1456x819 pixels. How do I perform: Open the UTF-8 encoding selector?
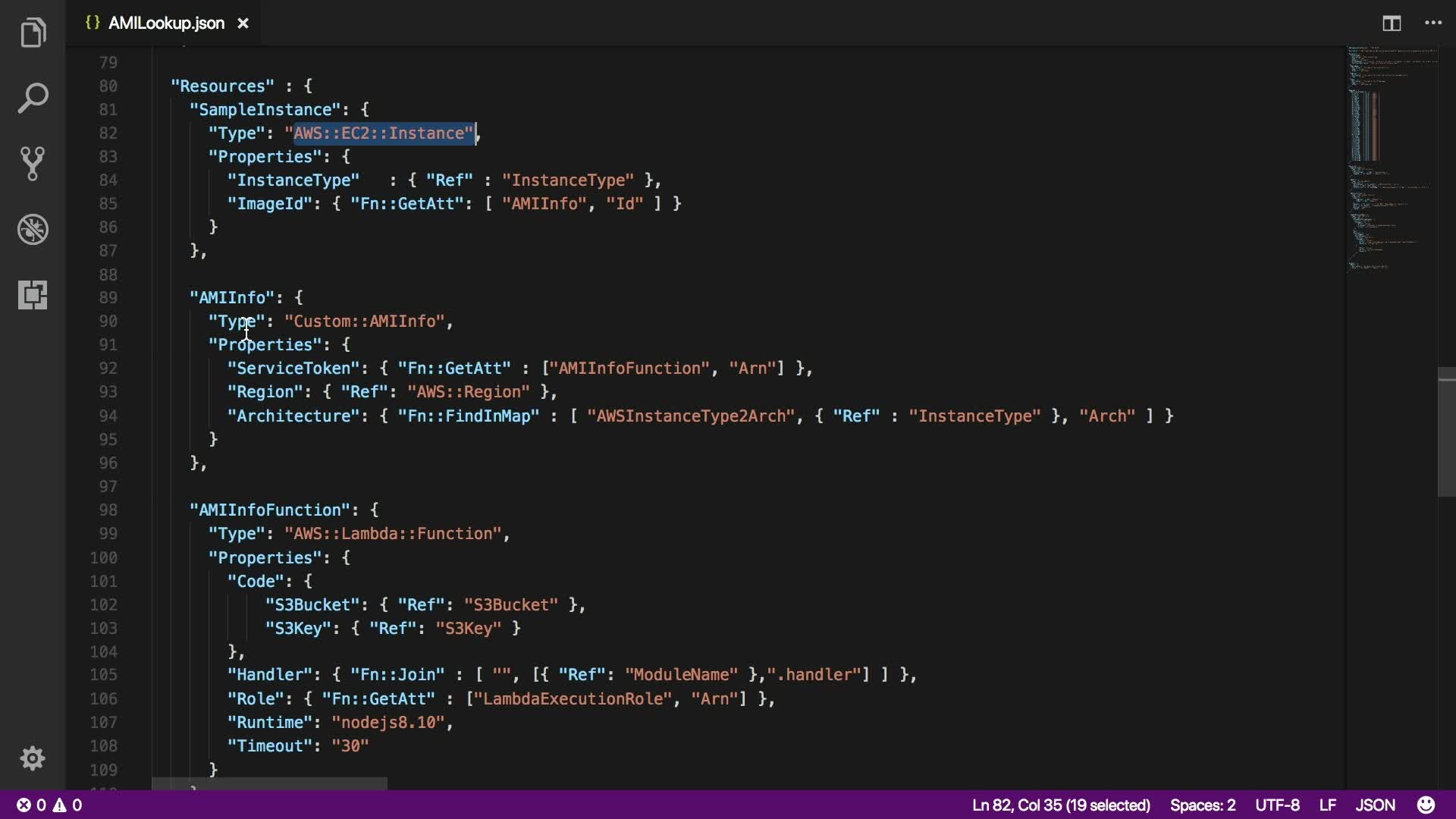[x=1277, y=805]
